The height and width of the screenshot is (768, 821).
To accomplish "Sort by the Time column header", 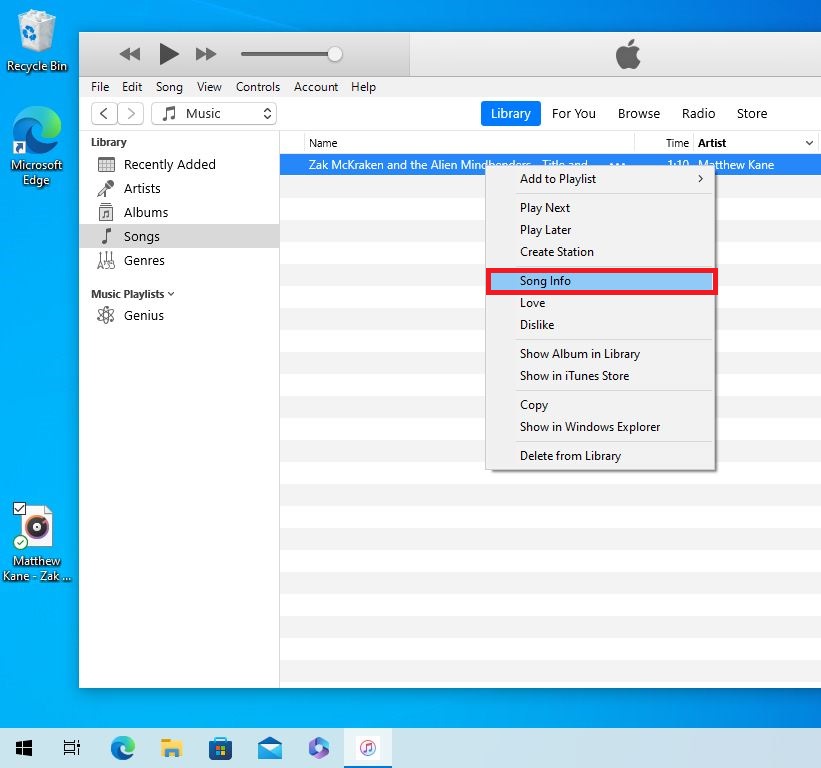I will tap(677, 143).
